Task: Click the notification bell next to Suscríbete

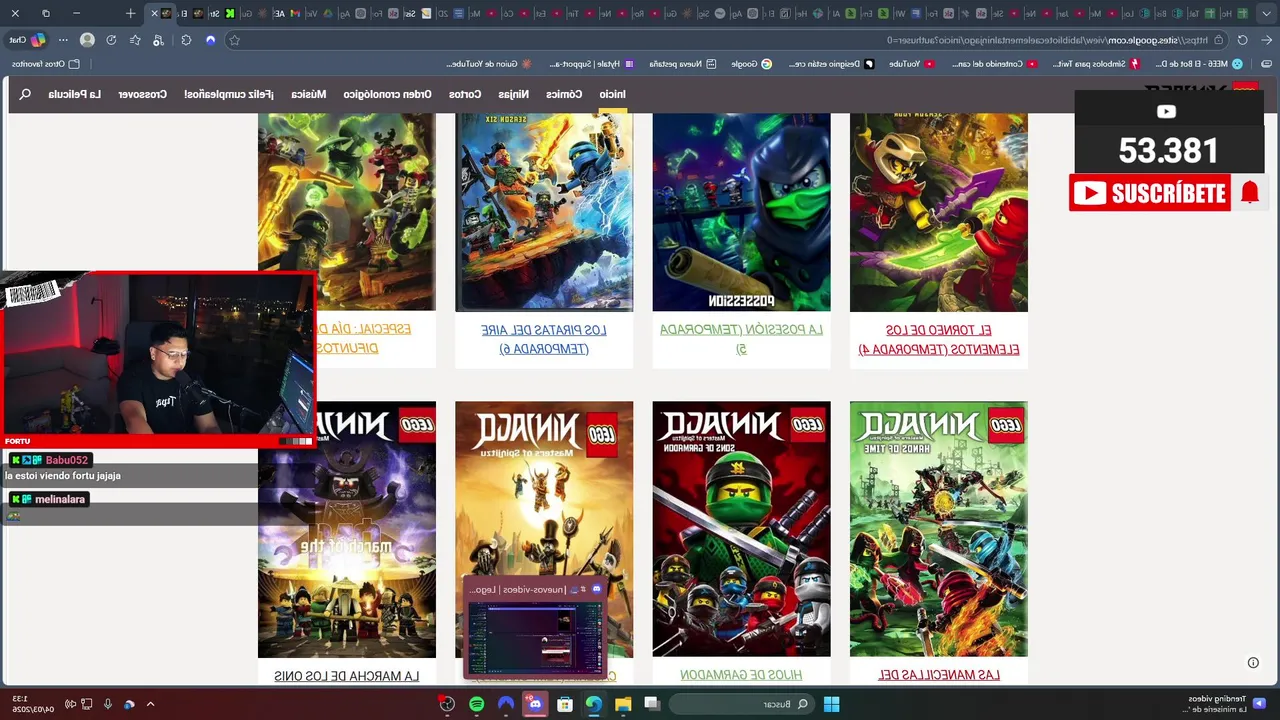Action: (1249, 192)
